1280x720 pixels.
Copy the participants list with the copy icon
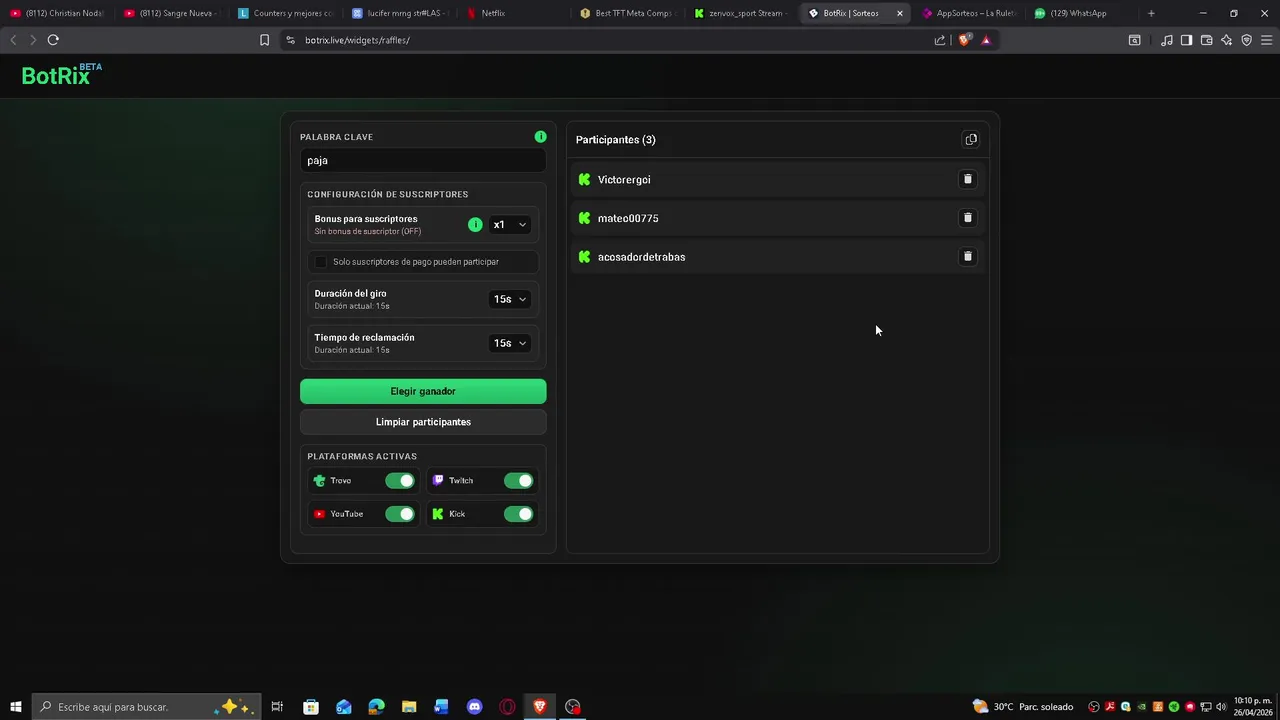971,140
